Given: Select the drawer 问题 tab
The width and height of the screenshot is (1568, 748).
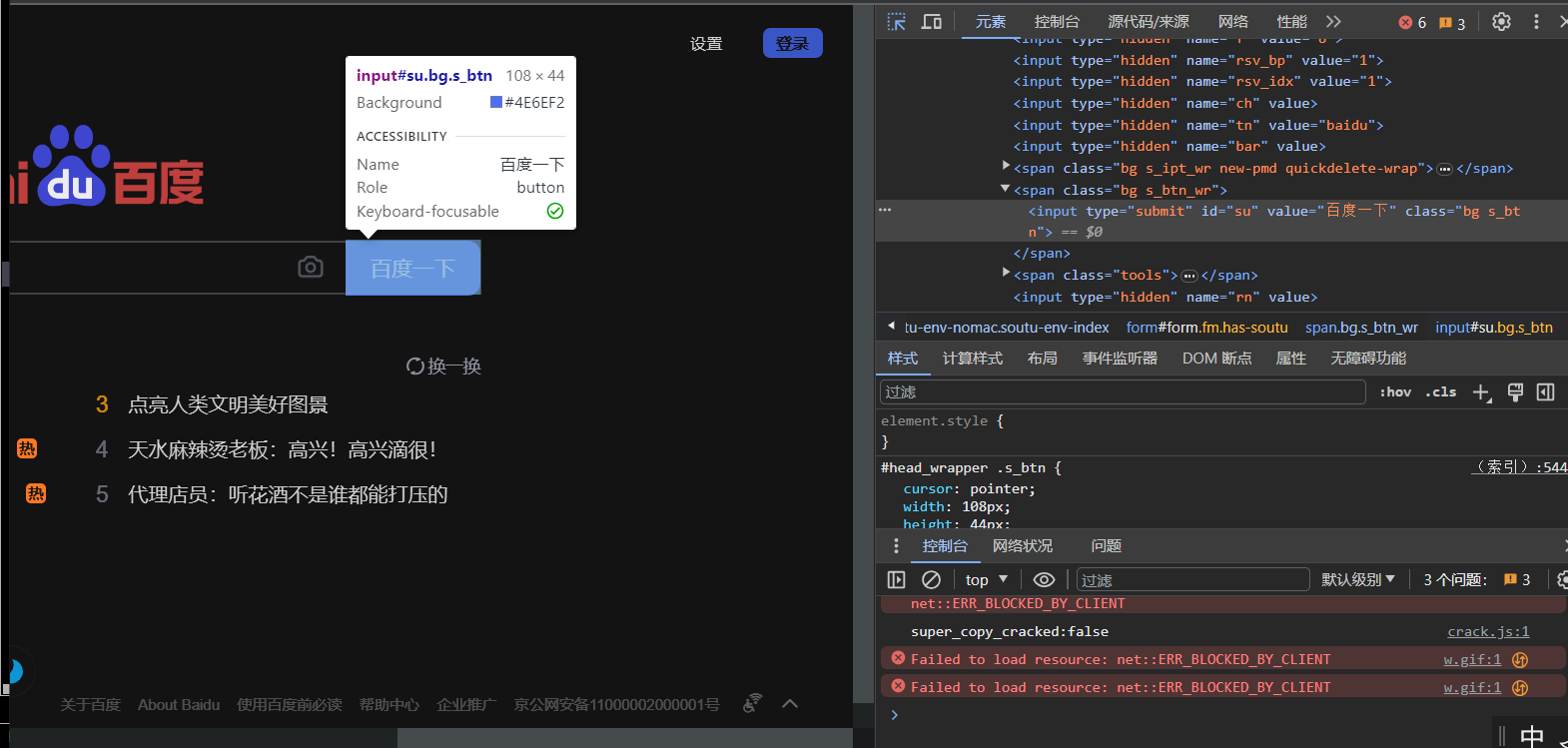Looking at the screenshot, I should click(x=1107, y=546).
